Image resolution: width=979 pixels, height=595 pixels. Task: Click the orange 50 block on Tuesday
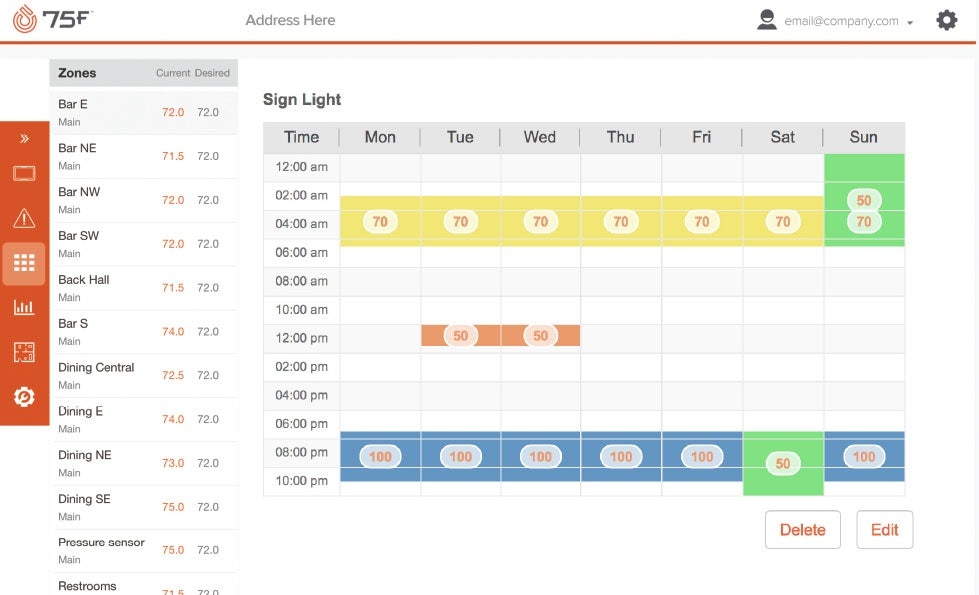(460, 336)
